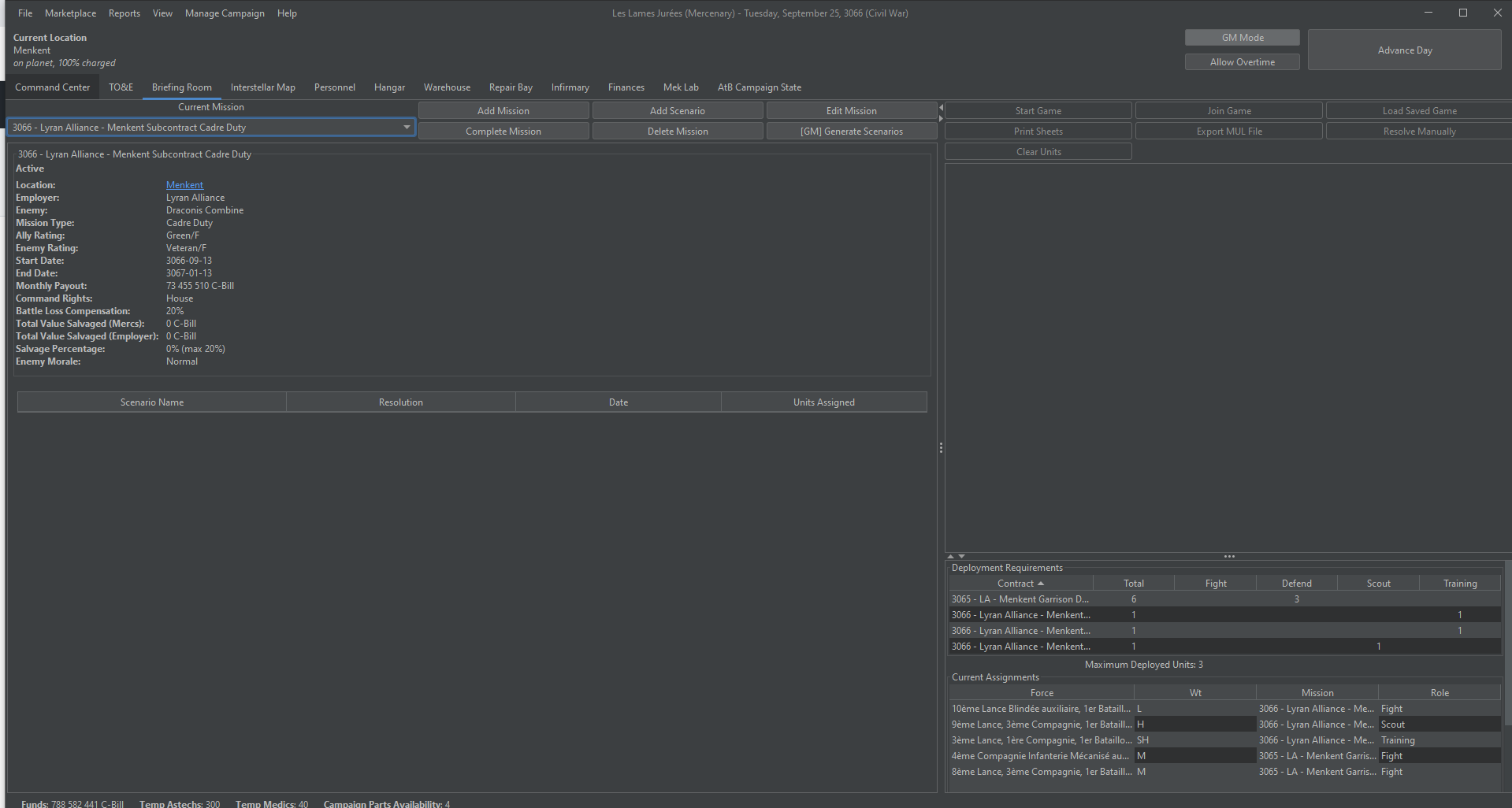Click Complete Mission
Image resolution: width=1512 pixels, height=808 pixels.
[503, 131]
